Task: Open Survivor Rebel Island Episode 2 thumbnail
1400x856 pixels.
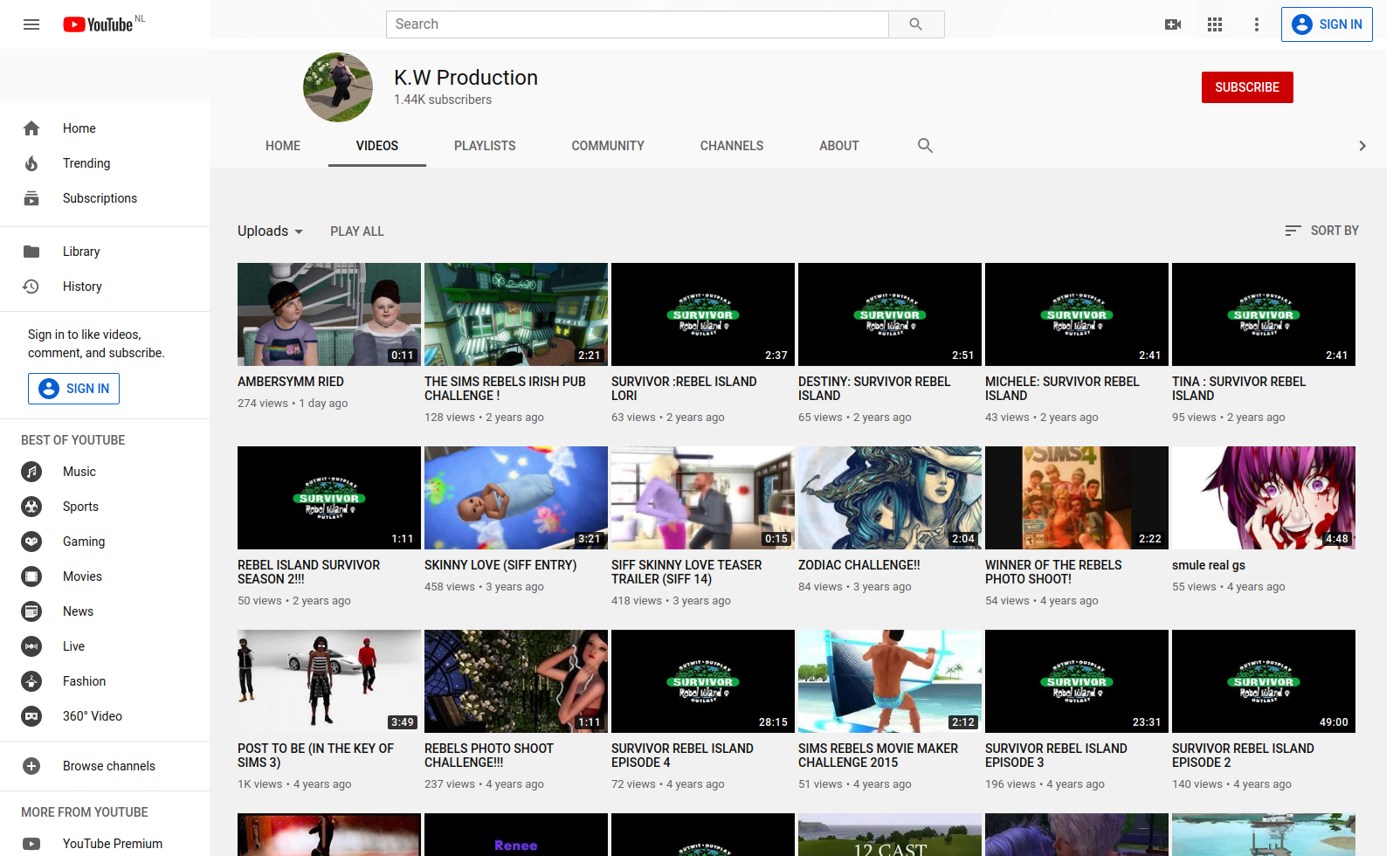Action: click(1264, 681)
